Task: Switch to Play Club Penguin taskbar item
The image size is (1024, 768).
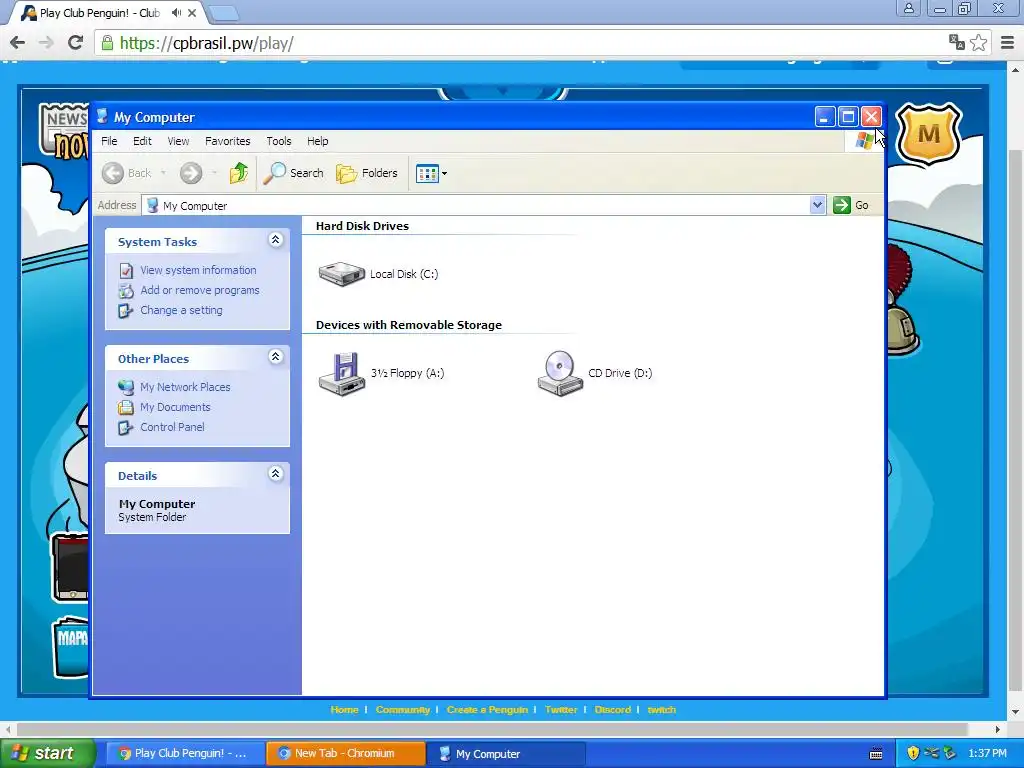Action: (185, 754)
